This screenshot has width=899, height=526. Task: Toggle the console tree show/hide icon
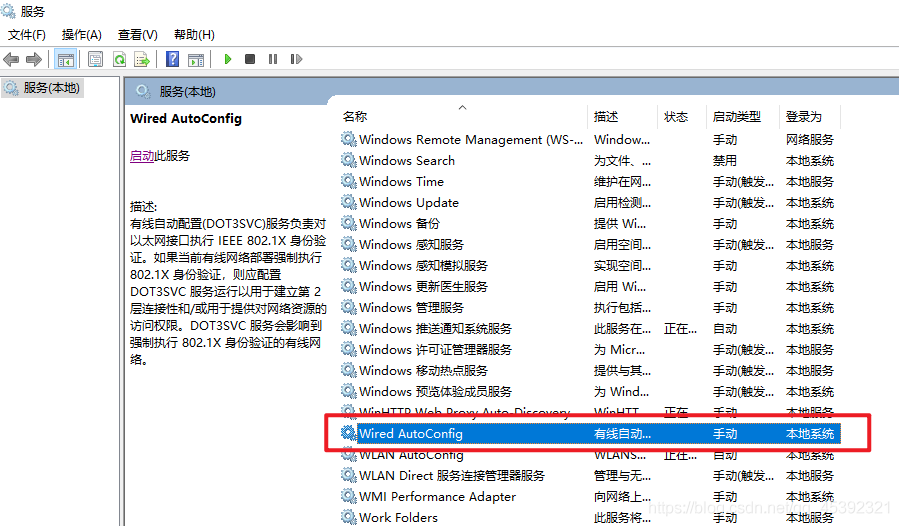[x=66, y=59]
